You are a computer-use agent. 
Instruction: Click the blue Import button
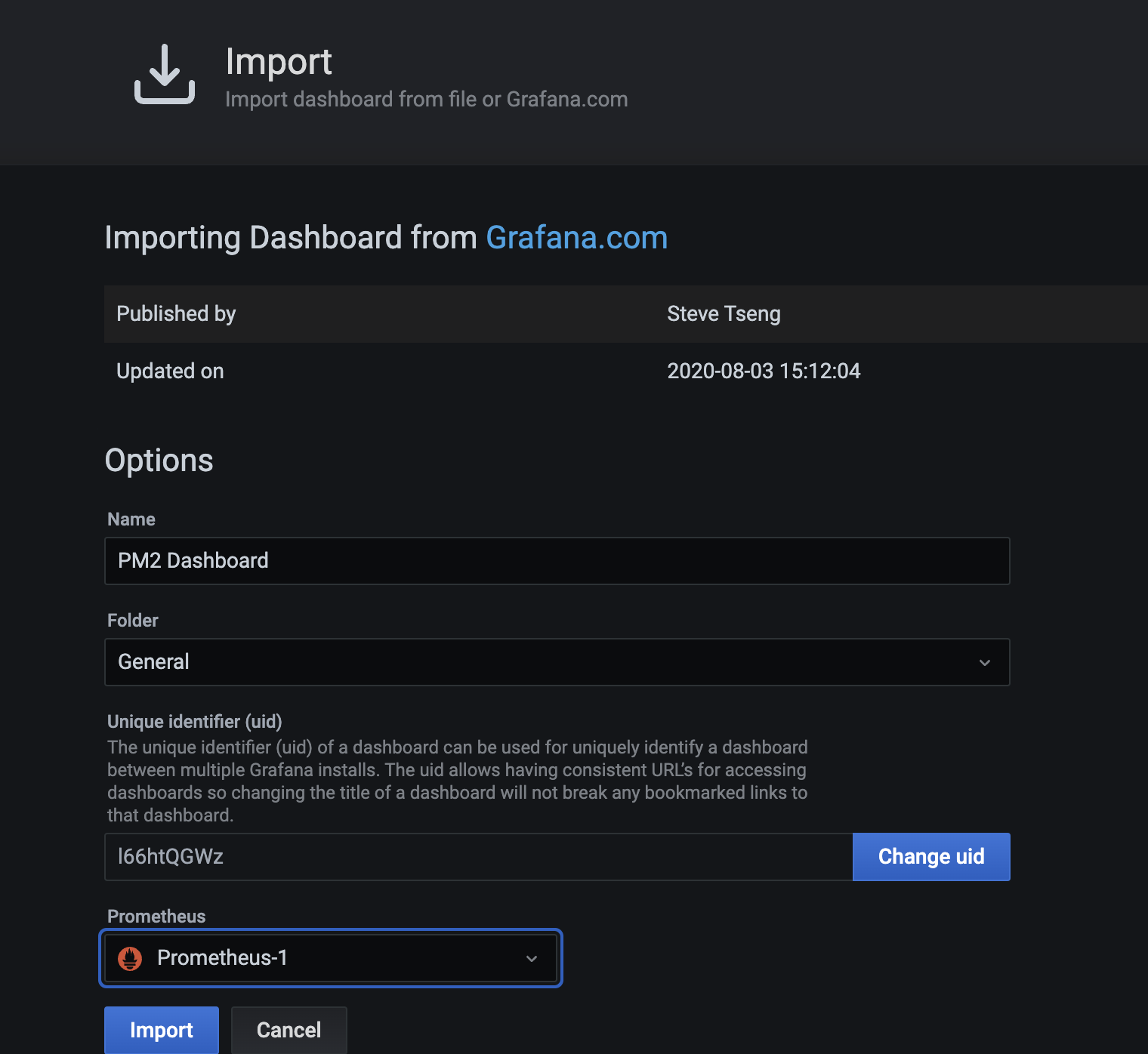click(162, 1030)
